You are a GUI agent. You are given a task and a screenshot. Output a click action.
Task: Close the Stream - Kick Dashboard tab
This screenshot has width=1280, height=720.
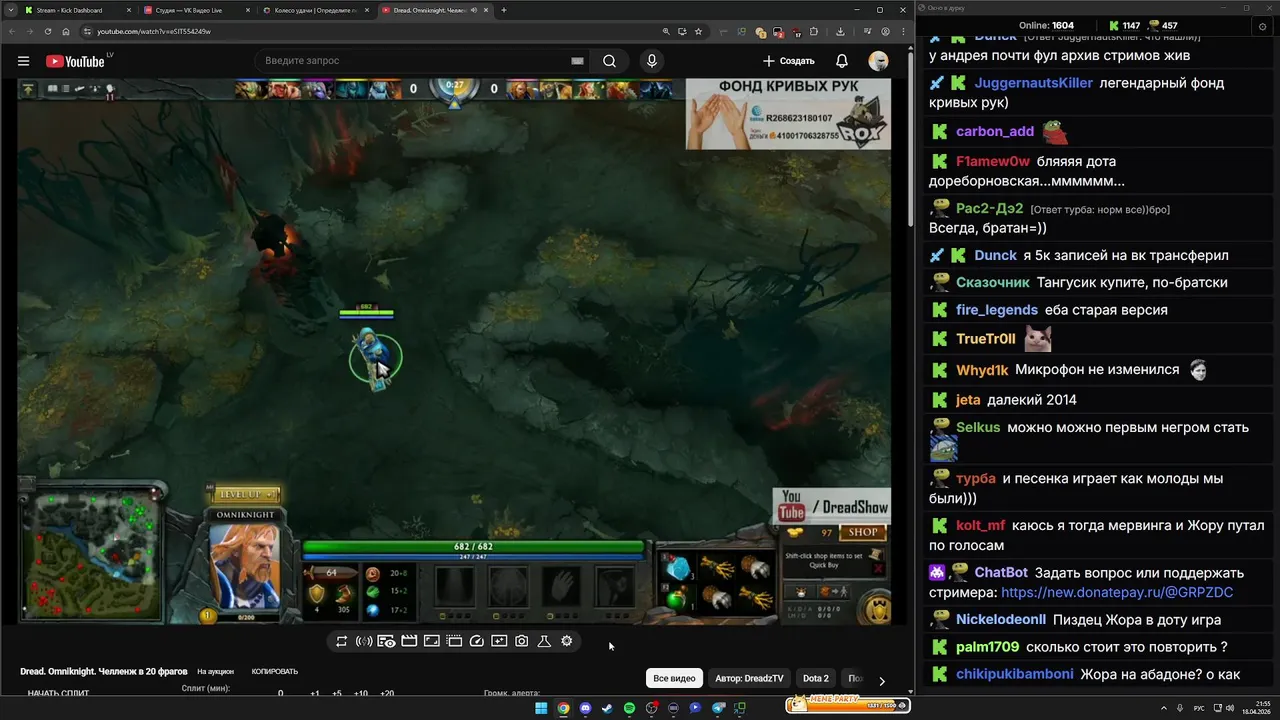[129, 10]
